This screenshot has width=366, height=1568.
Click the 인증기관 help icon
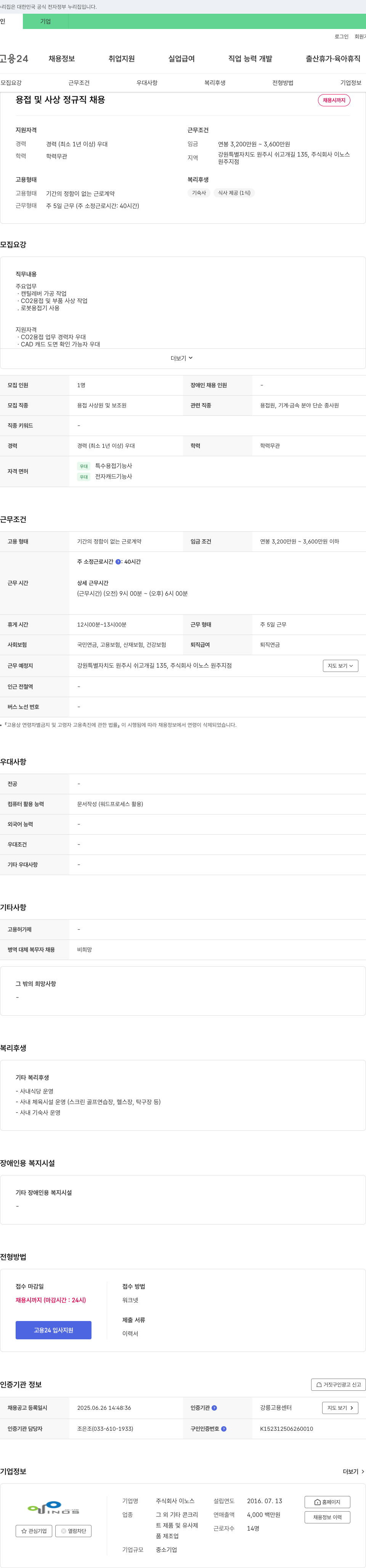214,1408
